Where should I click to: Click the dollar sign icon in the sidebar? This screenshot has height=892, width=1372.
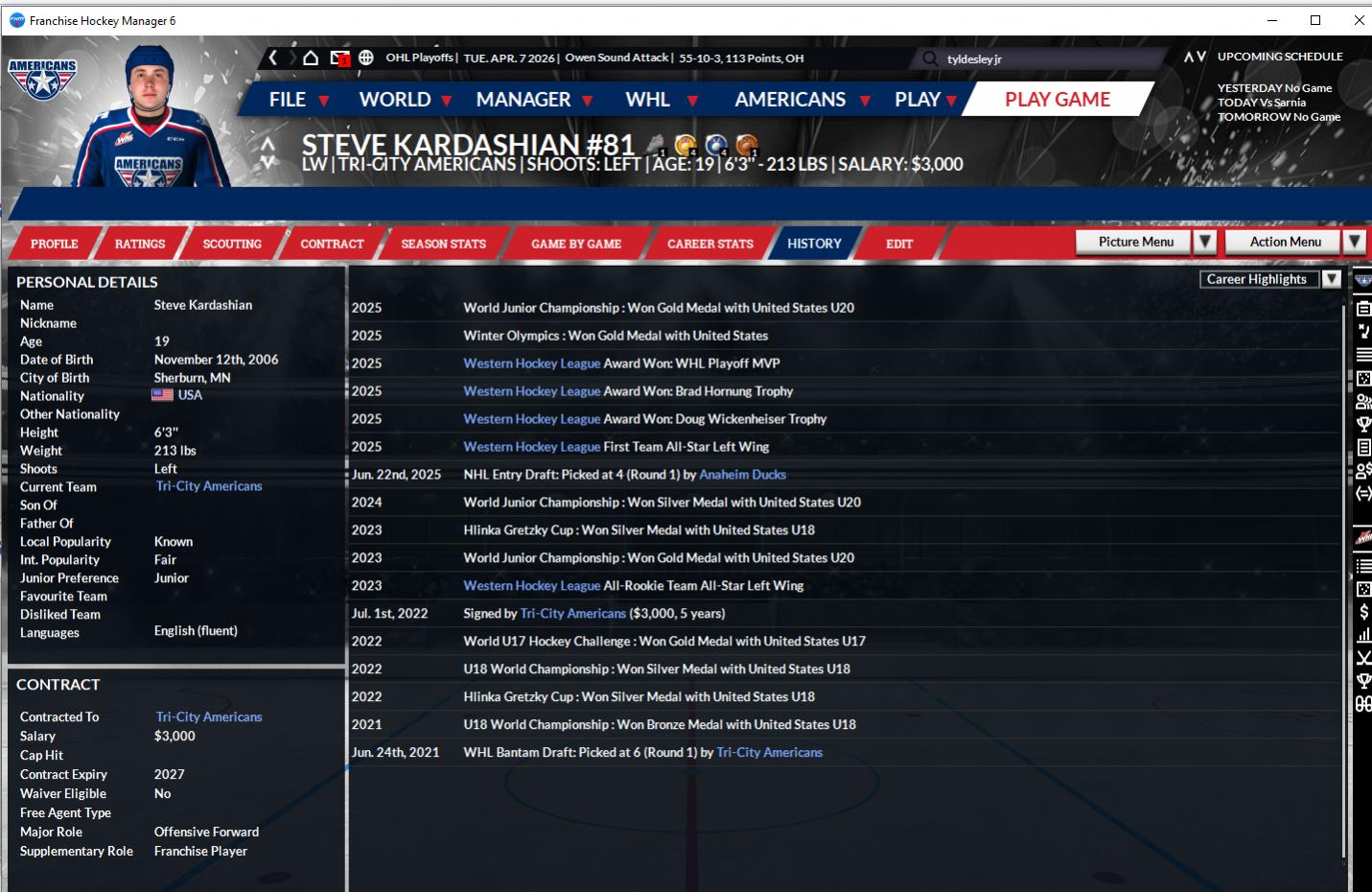point(1363,611)
